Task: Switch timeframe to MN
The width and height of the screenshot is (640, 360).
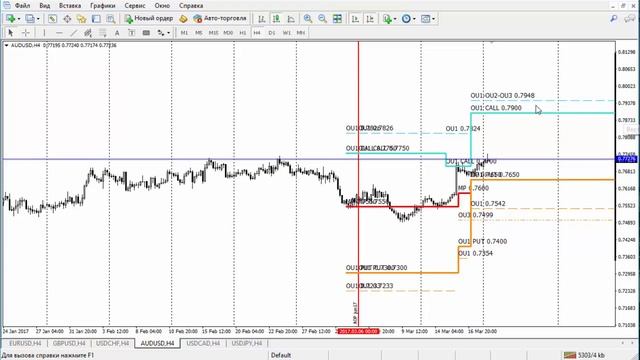Action: pos(301,33)
